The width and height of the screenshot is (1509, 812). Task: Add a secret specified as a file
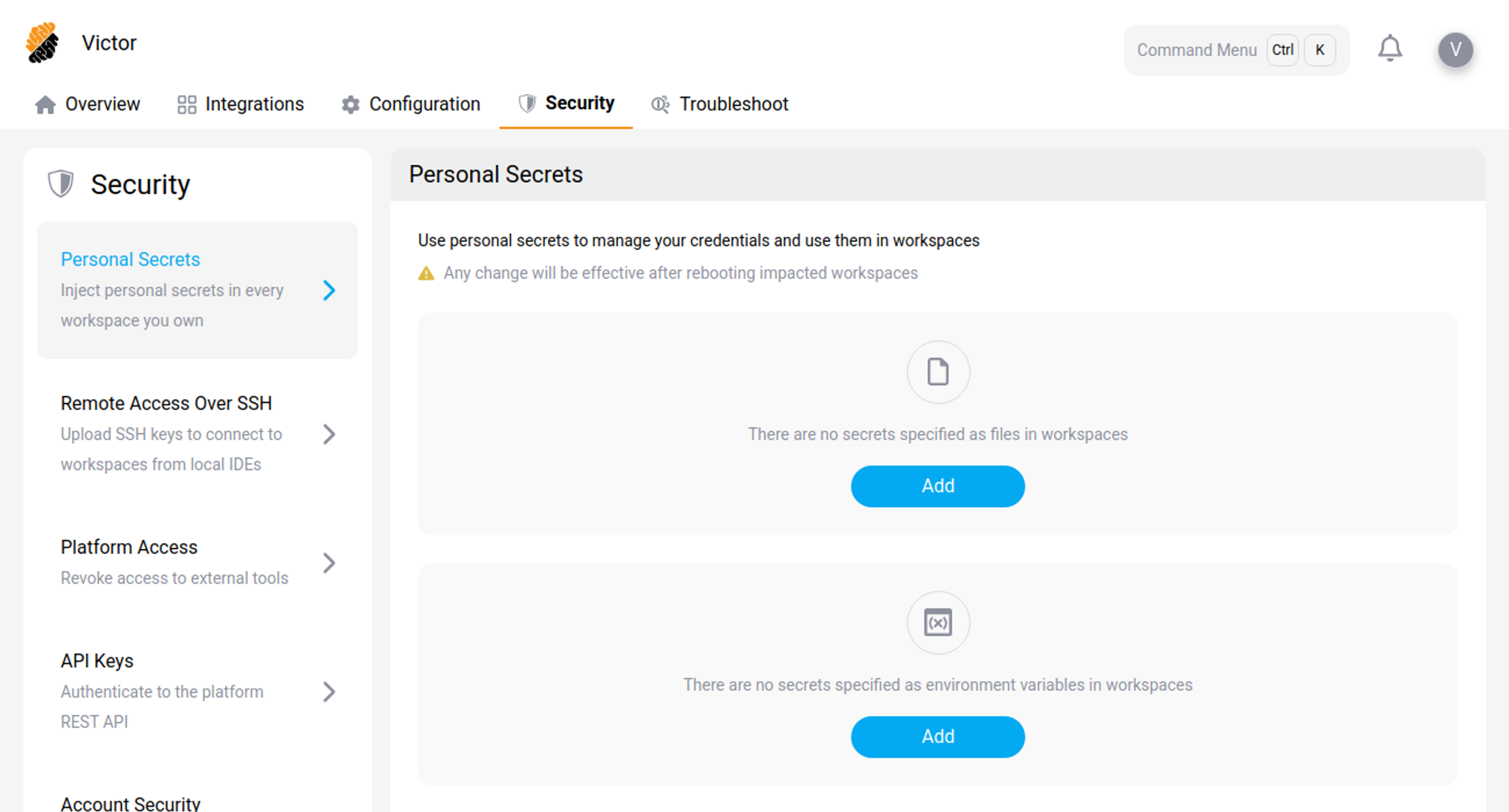click(x=938, y=485)
